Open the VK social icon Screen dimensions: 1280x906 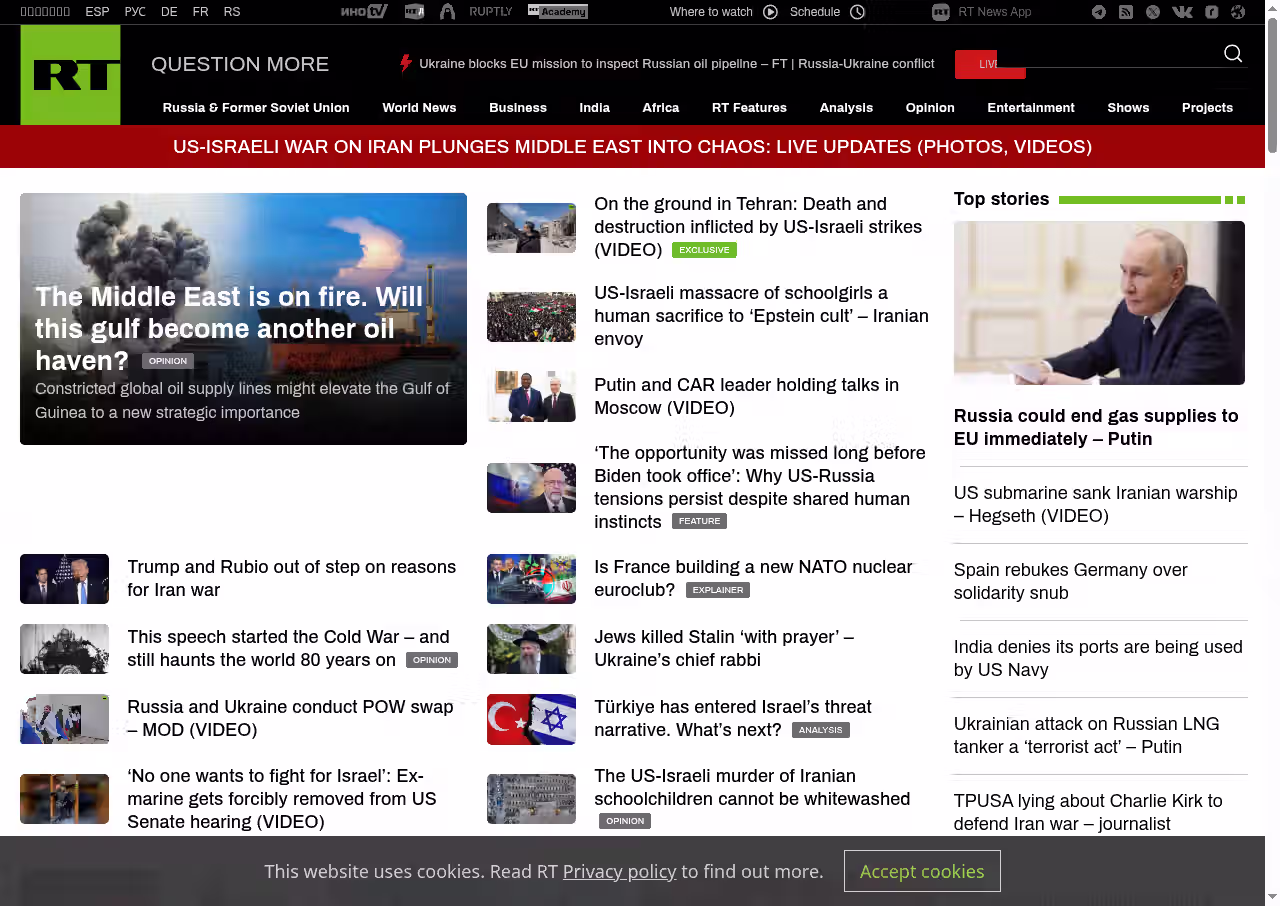(1182, 12)
